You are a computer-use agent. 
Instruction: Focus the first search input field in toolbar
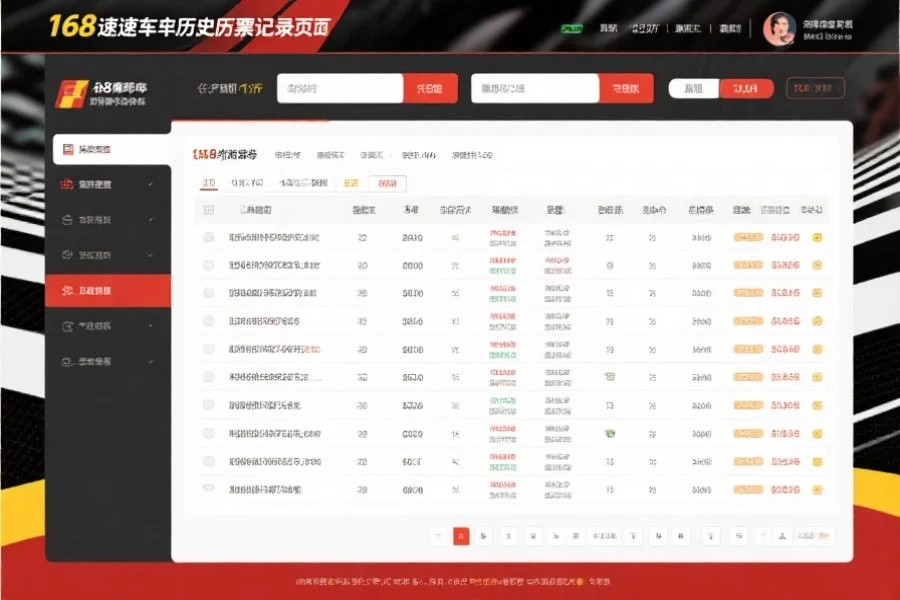pos(340,88)
